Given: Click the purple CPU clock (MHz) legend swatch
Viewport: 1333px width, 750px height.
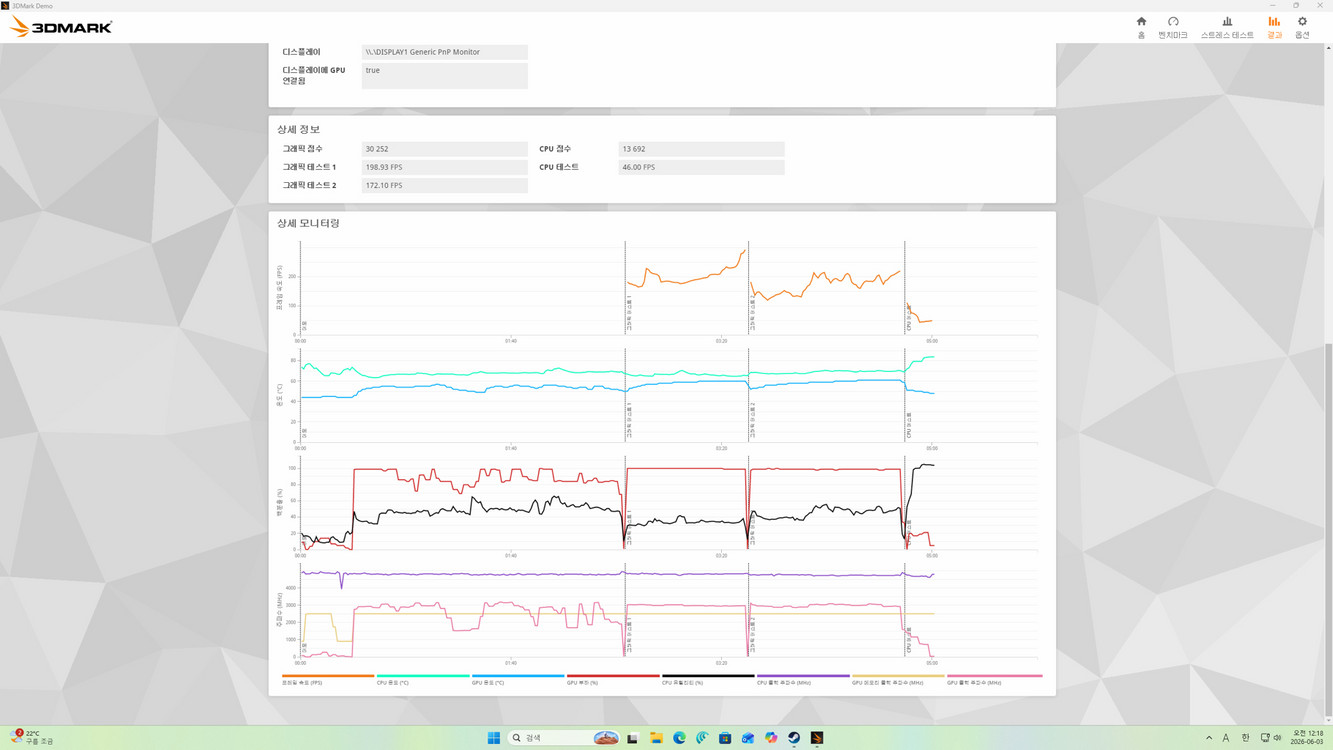Looking at the screenshot, I should click(803, 676).
